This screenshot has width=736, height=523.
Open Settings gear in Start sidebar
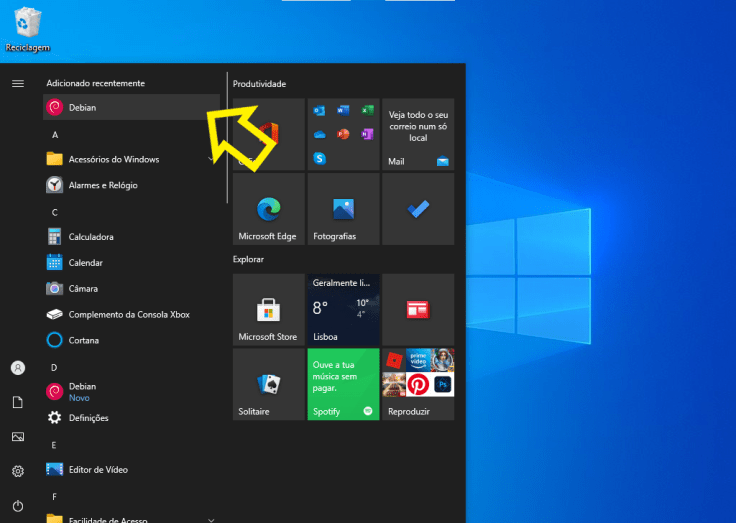[18, 471]
